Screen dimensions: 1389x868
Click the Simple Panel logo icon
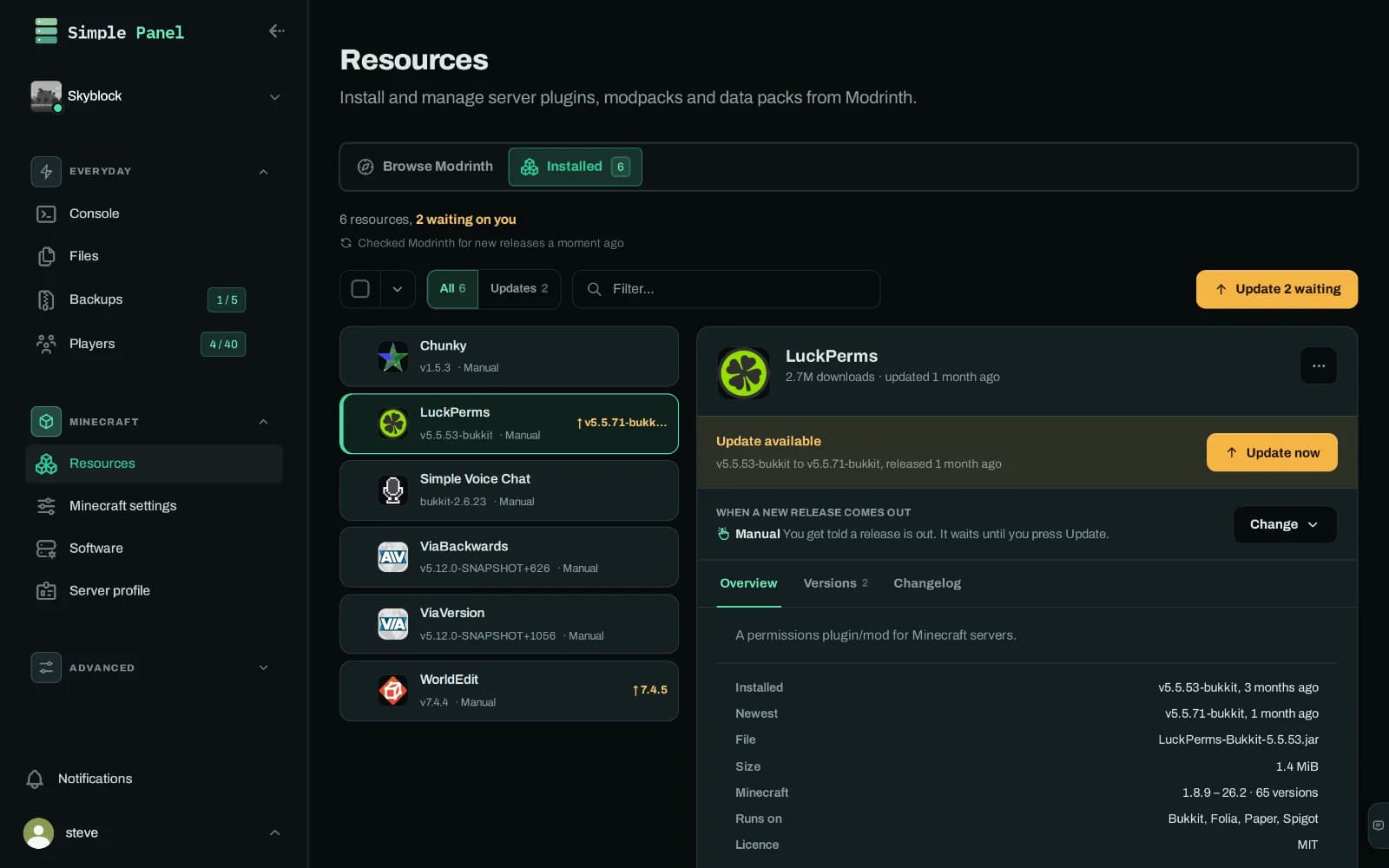click(46, 31)
